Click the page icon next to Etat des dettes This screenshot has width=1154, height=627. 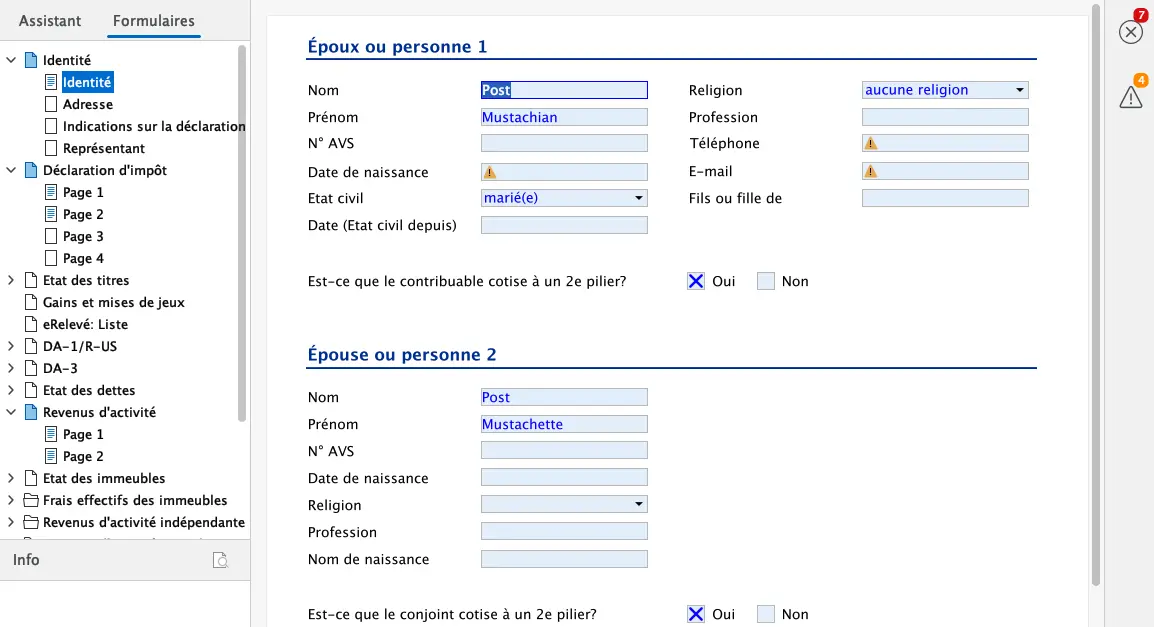(x=30, y=390)
